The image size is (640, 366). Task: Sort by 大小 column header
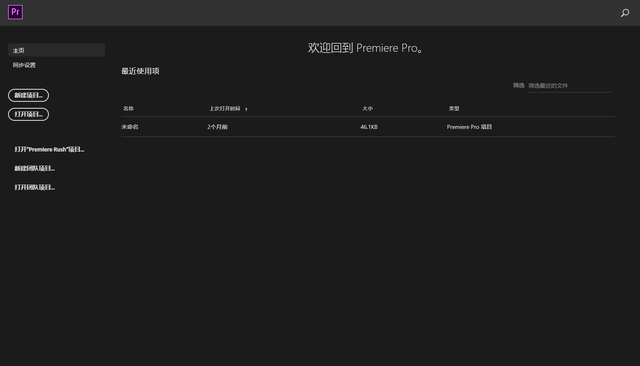click(367, 109)
